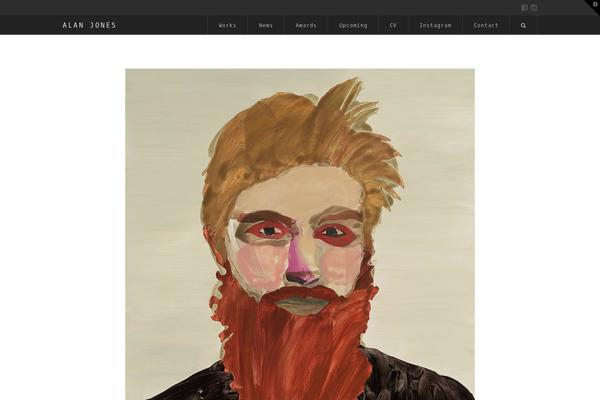600x400 pixels.
Task: Select Awards in the navigation bar
Action: 306,25
